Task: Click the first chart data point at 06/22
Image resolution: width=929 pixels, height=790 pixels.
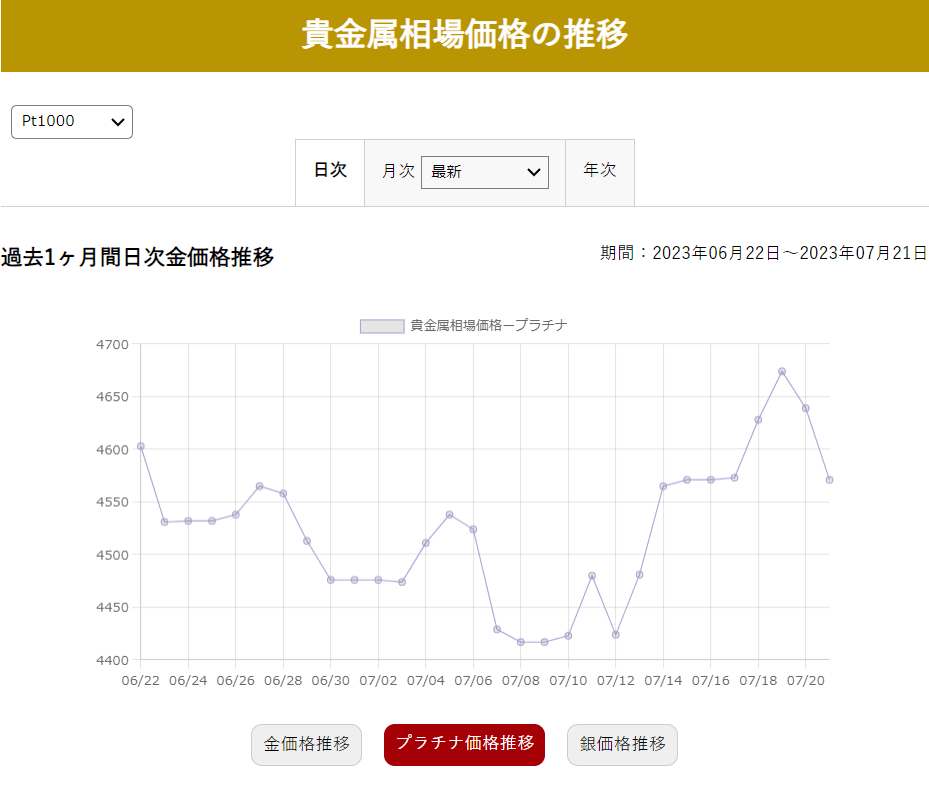Action: tap(140, 446)
